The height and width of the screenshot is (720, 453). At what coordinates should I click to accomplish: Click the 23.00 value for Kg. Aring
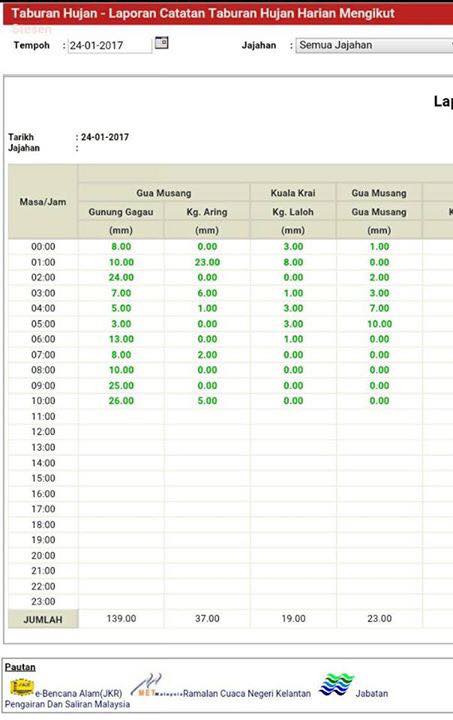[207, 262]
